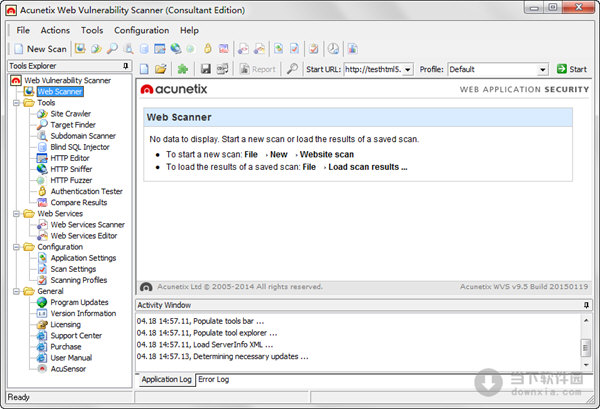Click the greyed Report button
Image resolution: width=600 pixels, height=409 pixels.
pyautogui.click(x=258, y=69)
